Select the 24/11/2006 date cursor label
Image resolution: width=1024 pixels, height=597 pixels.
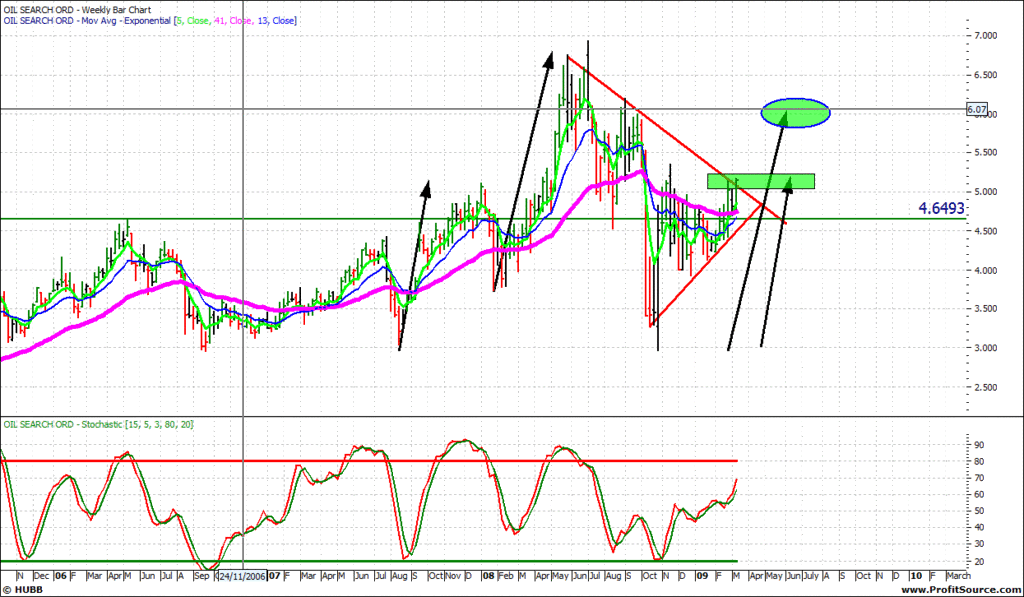[x=242, y=576]
